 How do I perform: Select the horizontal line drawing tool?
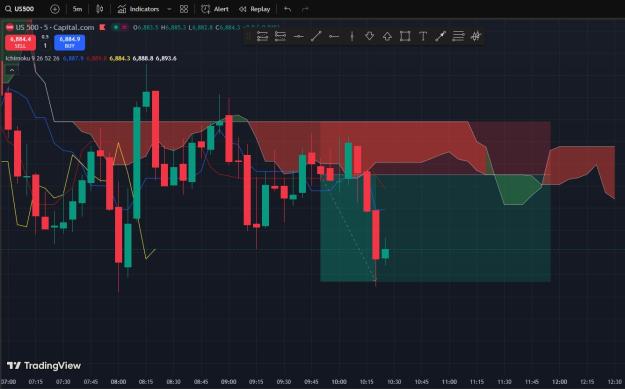click(x=298, y=36)
